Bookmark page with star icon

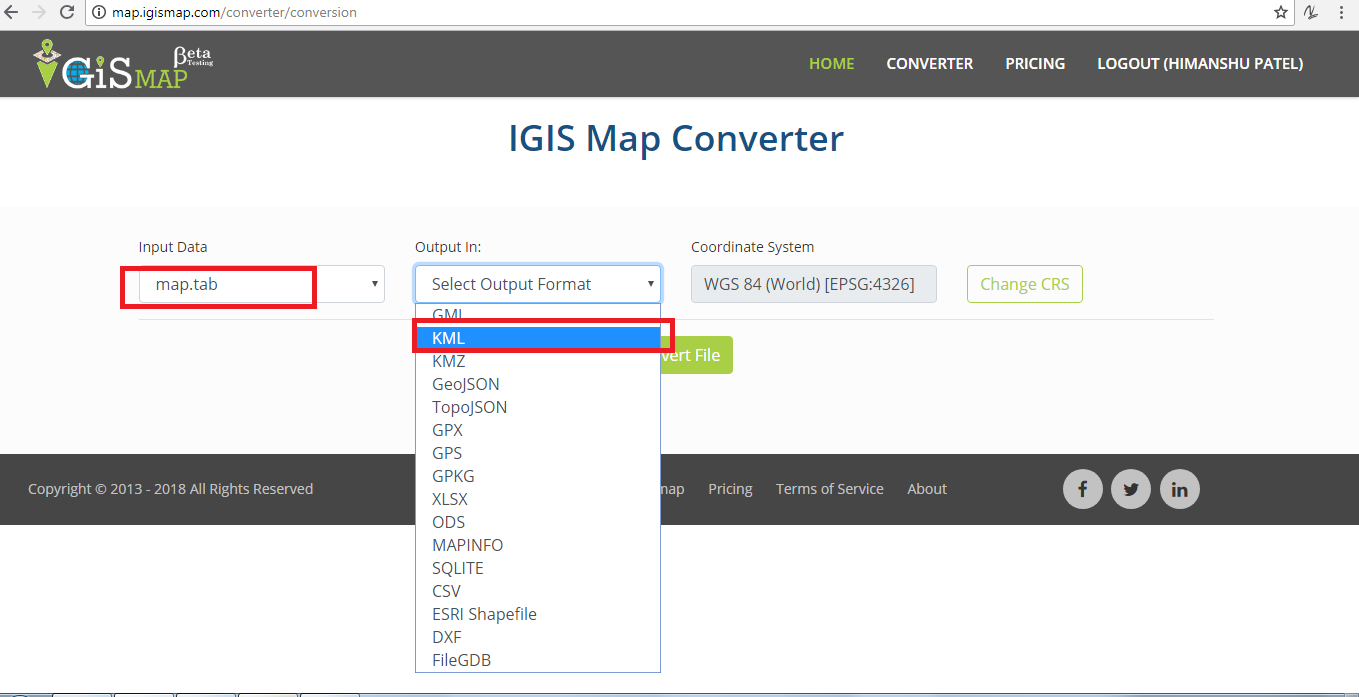point(1281,13)
